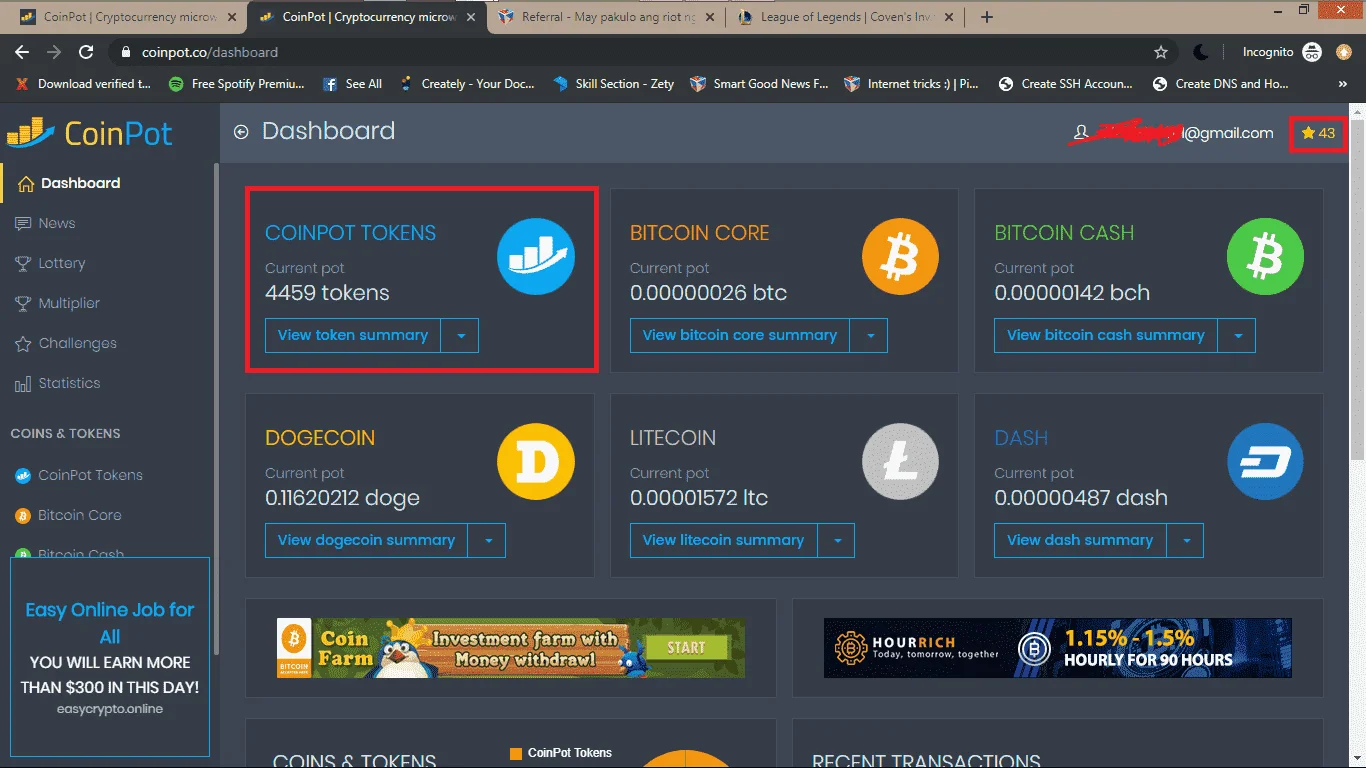
Task: Click the star points badge showing 43
Action: click(x=1318, y=133)
